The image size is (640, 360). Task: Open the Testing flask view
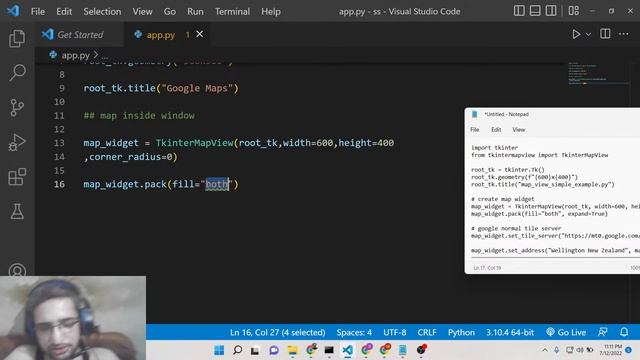tap(17, 211)
